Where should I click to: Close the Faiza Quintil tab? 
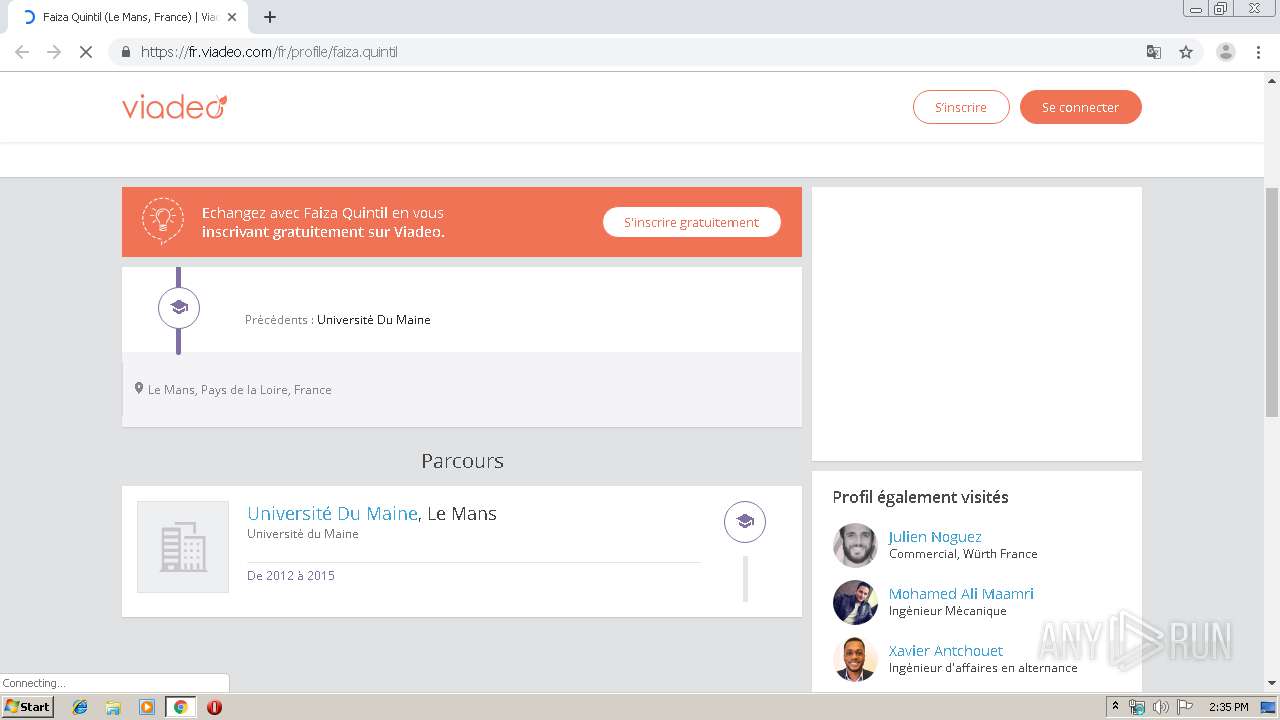[x=232, y=17]
